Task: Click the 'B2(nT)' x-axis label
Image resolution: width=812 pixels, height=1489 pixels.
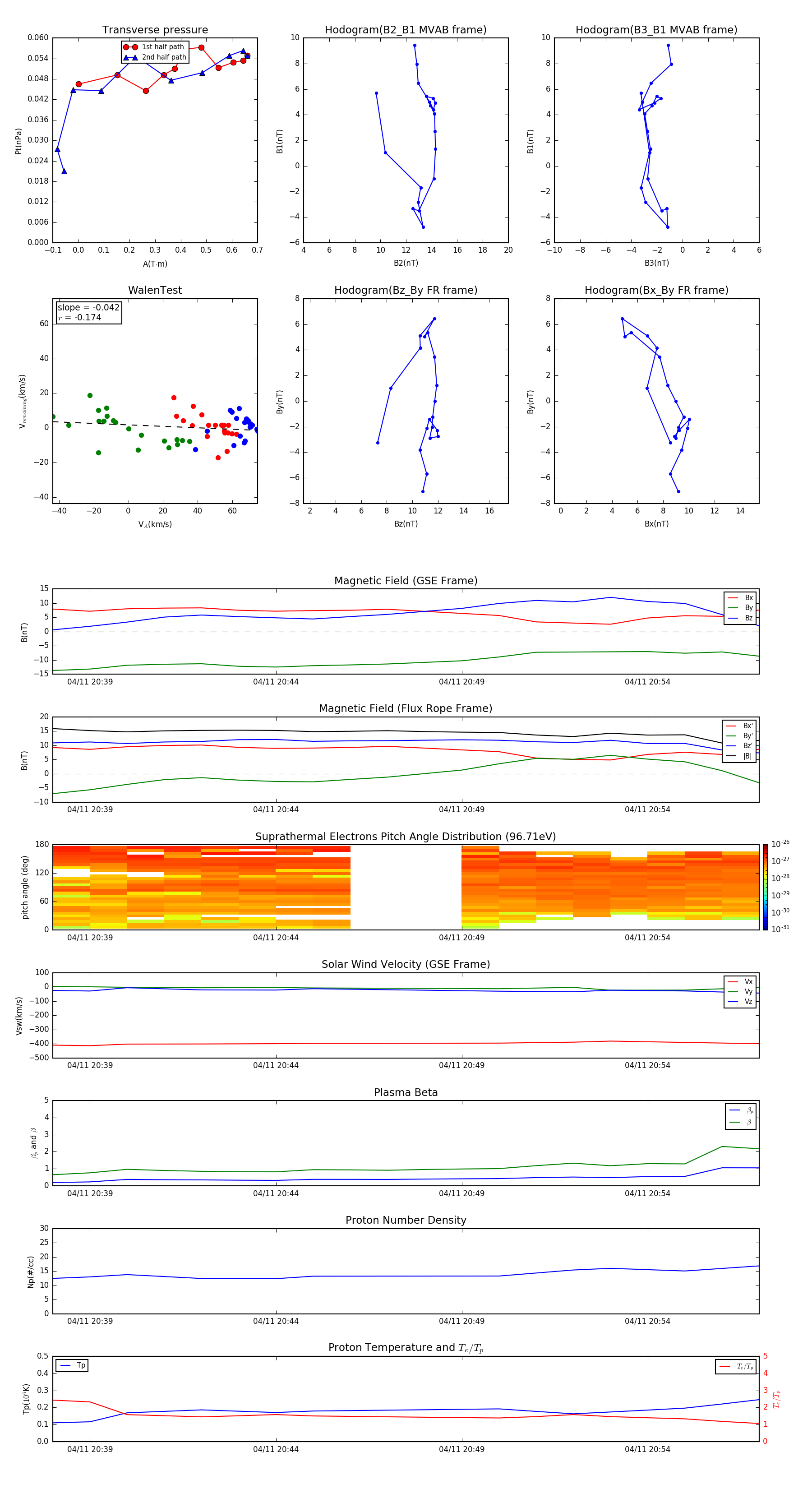Action: [406, 263]
